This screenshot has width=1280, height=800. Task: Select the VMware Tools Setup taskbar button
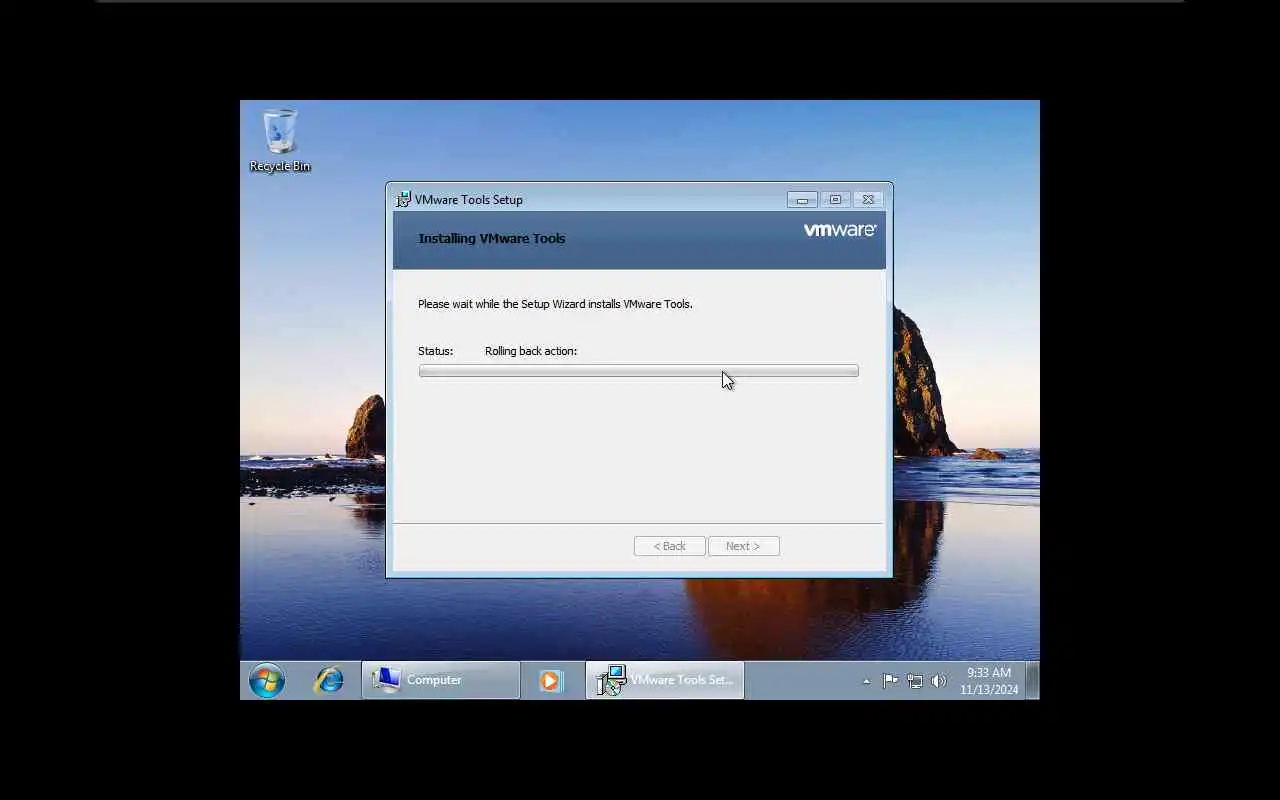[665, 680]
